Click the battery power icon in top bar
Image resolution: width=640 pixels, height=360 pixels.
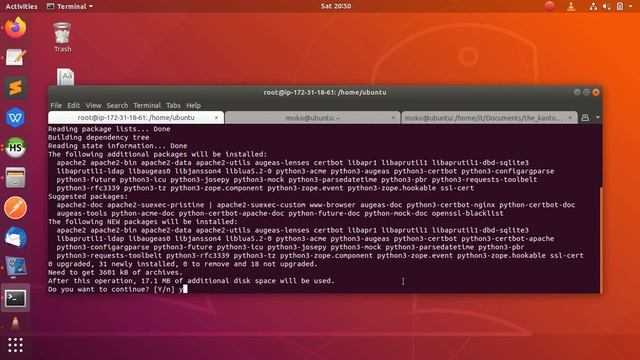620,6
